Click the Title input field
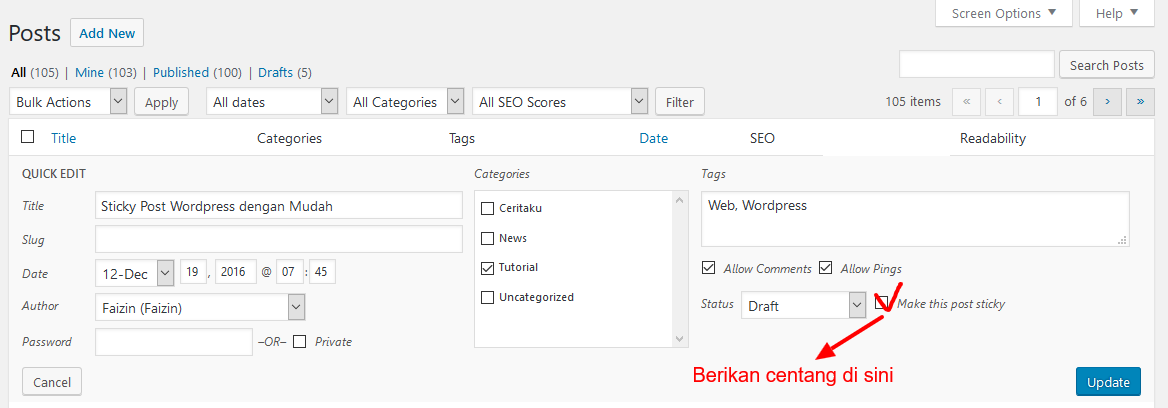Viewport: 1168px width, 408px height. 279,206
